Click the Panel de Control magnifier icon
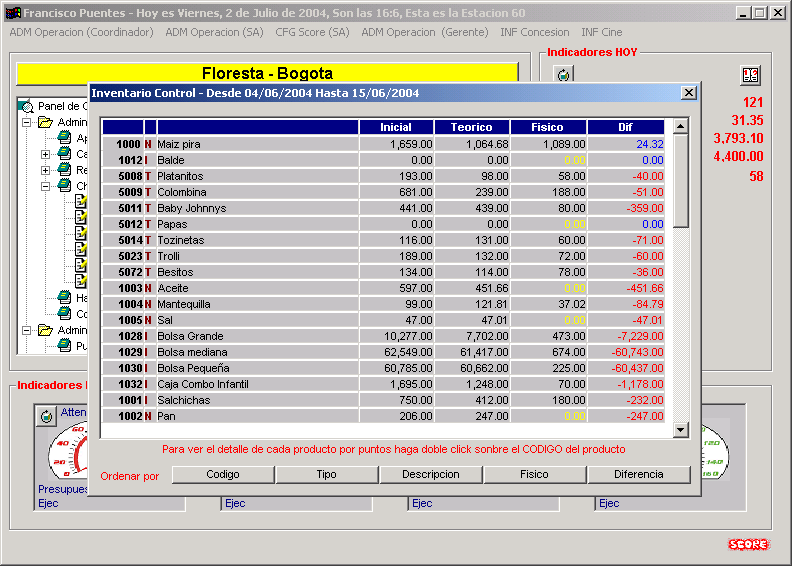The image size is (792, 566). (x=26, y=106)
